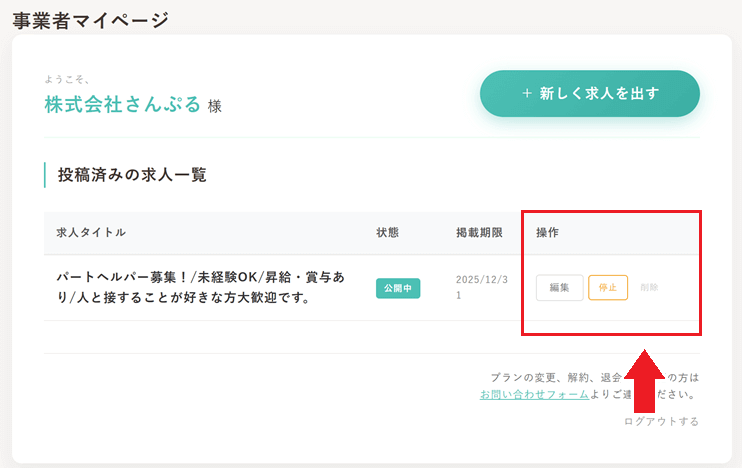The image size is (742, 468).
Task: Log out via ログアウトする
Action: [x=661, y=421]
